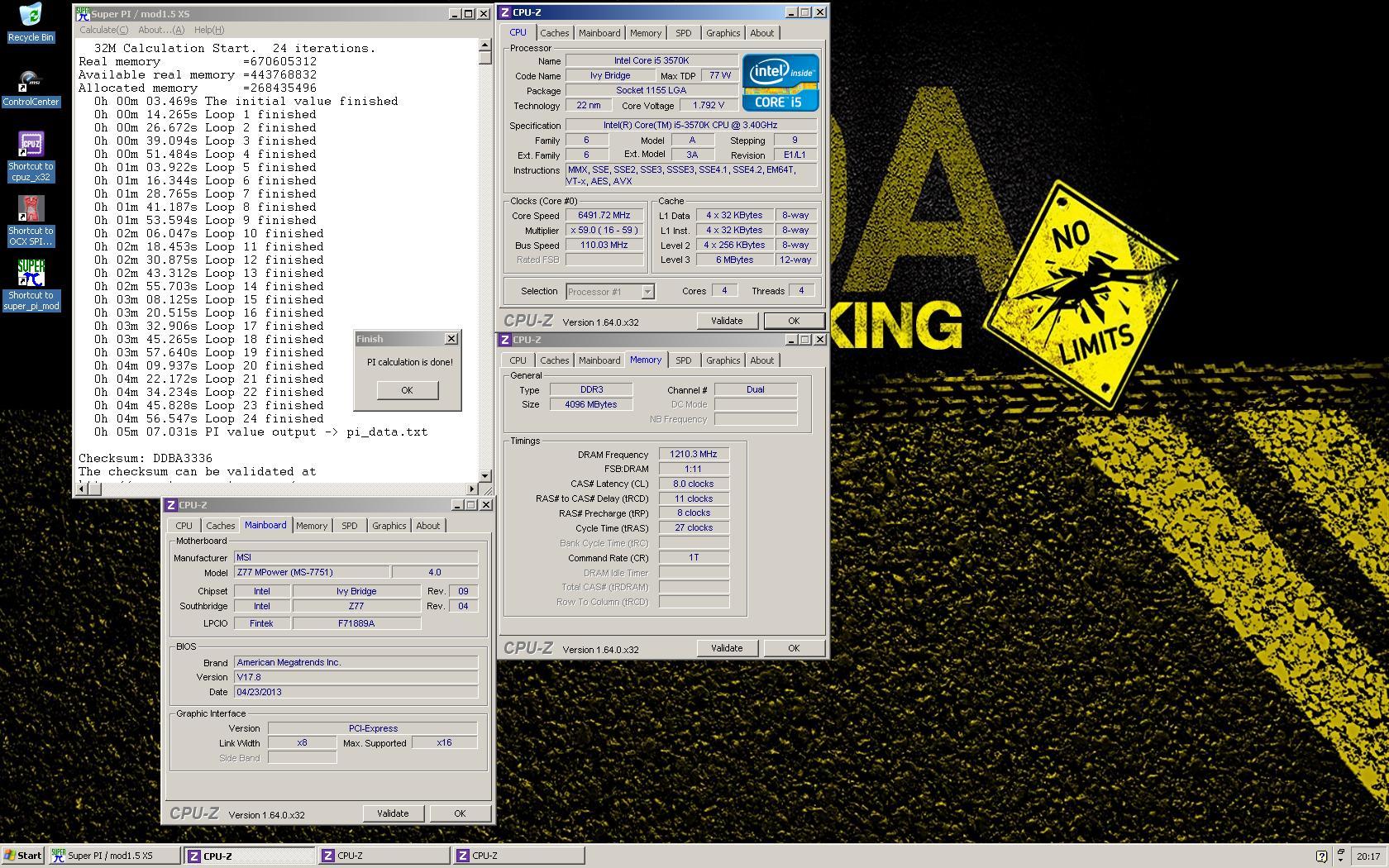Click the BIOS date 04/23/2013
Image resolution: width=1389 pixels, height=868 pixels.
[x=356, y=692]
